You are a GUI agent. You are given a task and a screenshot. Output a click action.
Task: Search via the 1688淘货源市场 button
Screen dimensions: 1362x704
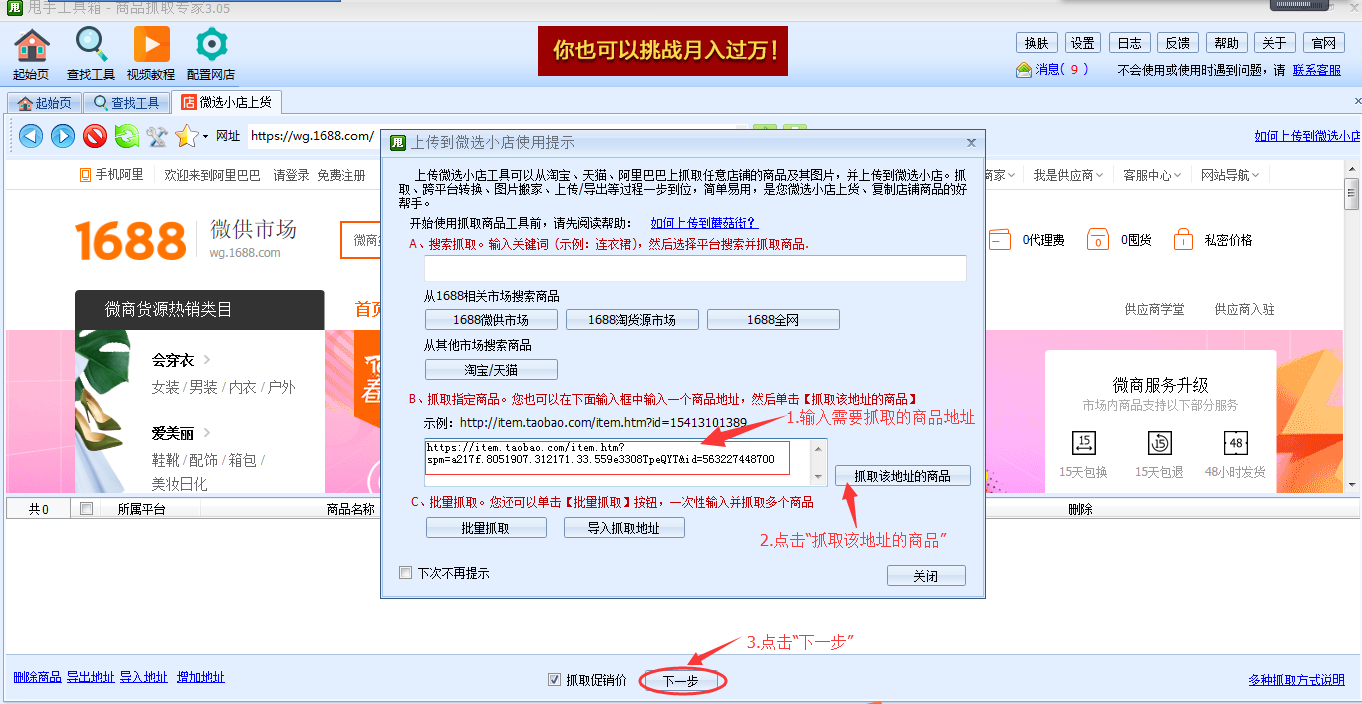[632, 320]
